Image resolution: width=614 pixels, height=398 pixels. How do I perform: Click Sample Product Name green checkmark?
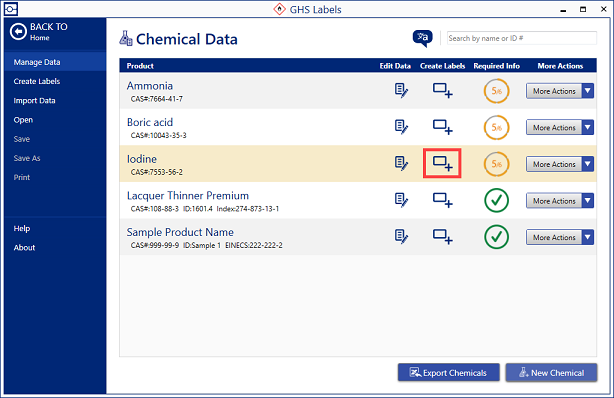point(497,237)
